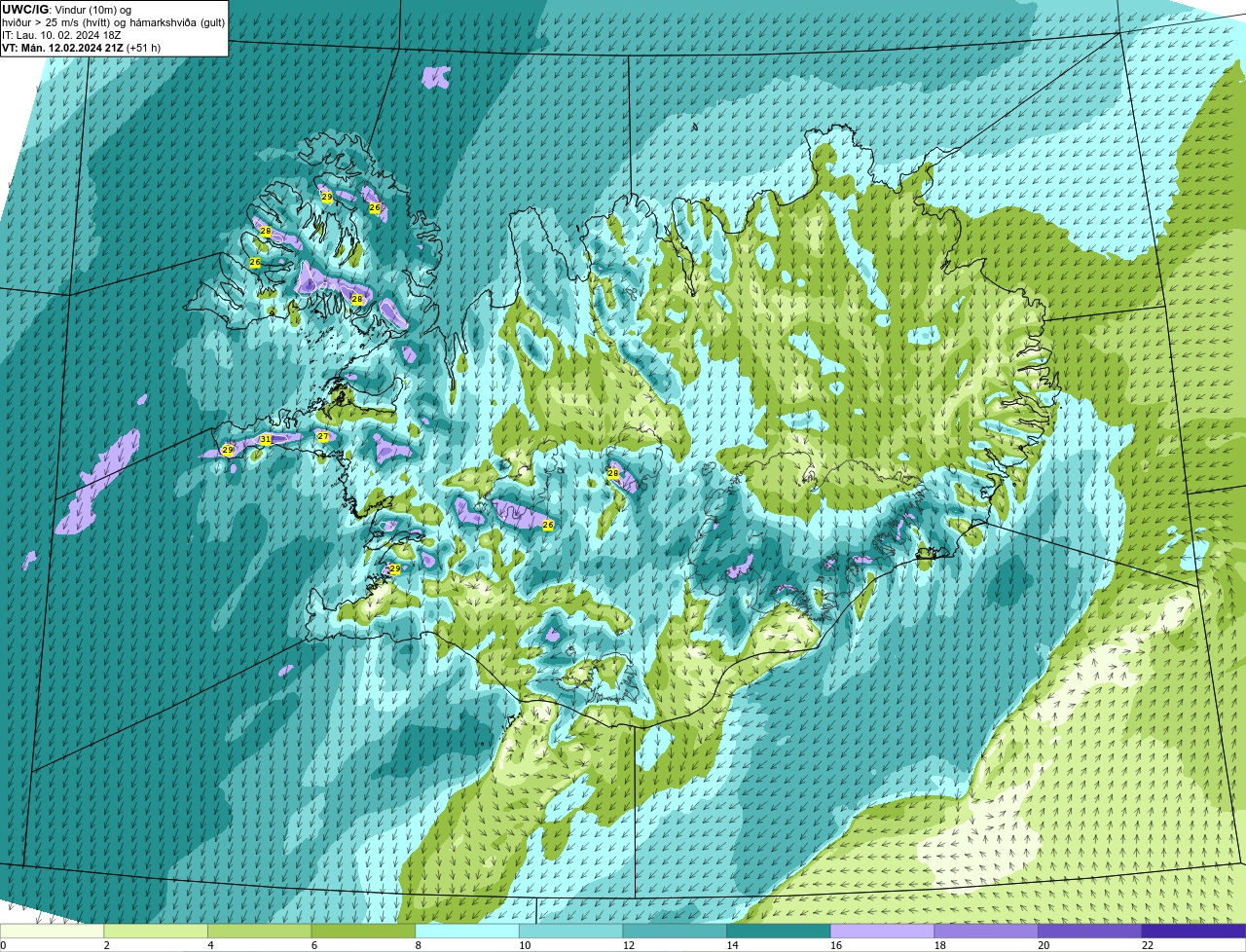Click the 16–18 m/s lavender legend swatch
This screenshot has height=952, width=1246.
click(883, 932)
